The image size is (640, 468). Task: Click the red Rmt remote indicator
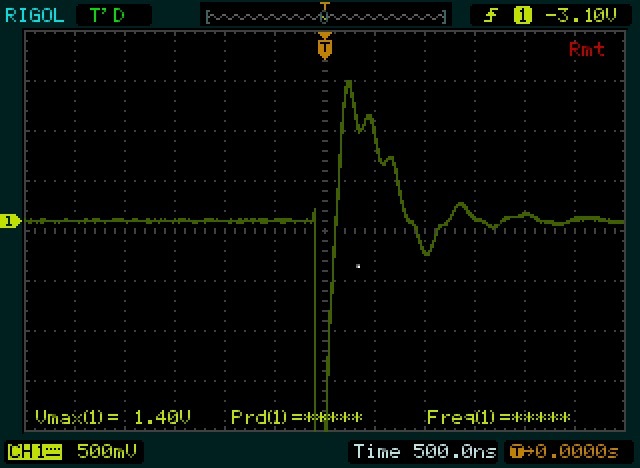click(587, 50)
